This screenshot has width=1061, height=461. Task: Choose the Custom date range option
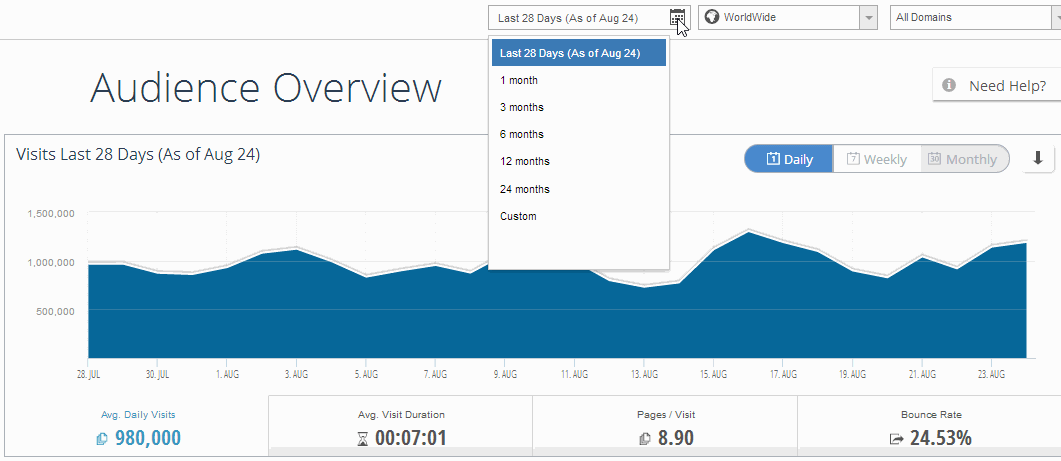pyautogui.click(x=518, y=216)
